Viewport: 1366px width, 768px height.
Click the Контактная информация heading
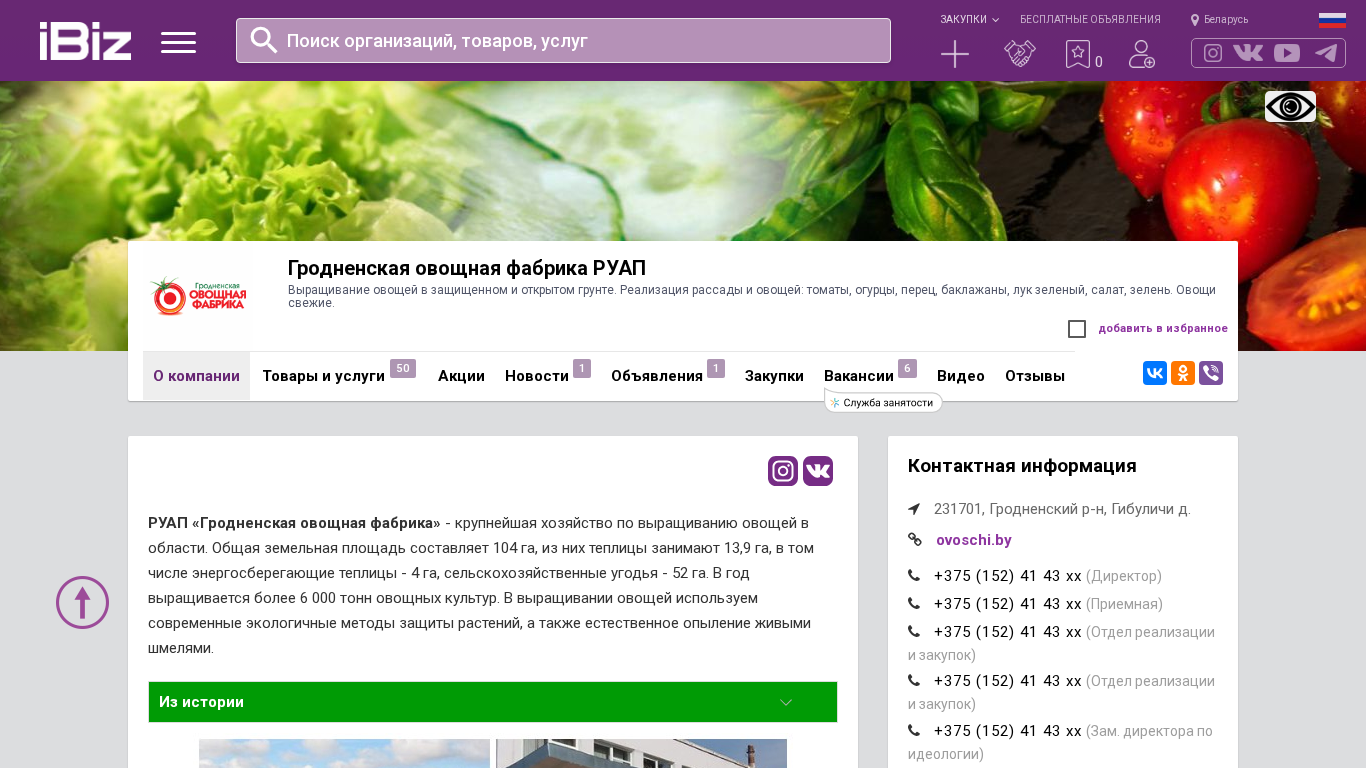[x=1022, y=466]
